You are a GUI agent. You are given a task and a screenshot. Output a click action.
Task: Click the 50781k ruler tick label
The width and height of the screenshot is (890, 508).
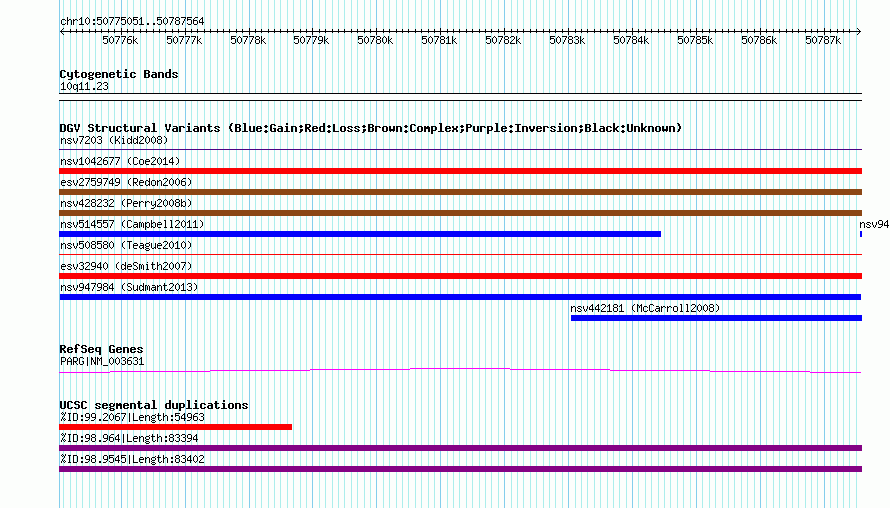point(439,41)
